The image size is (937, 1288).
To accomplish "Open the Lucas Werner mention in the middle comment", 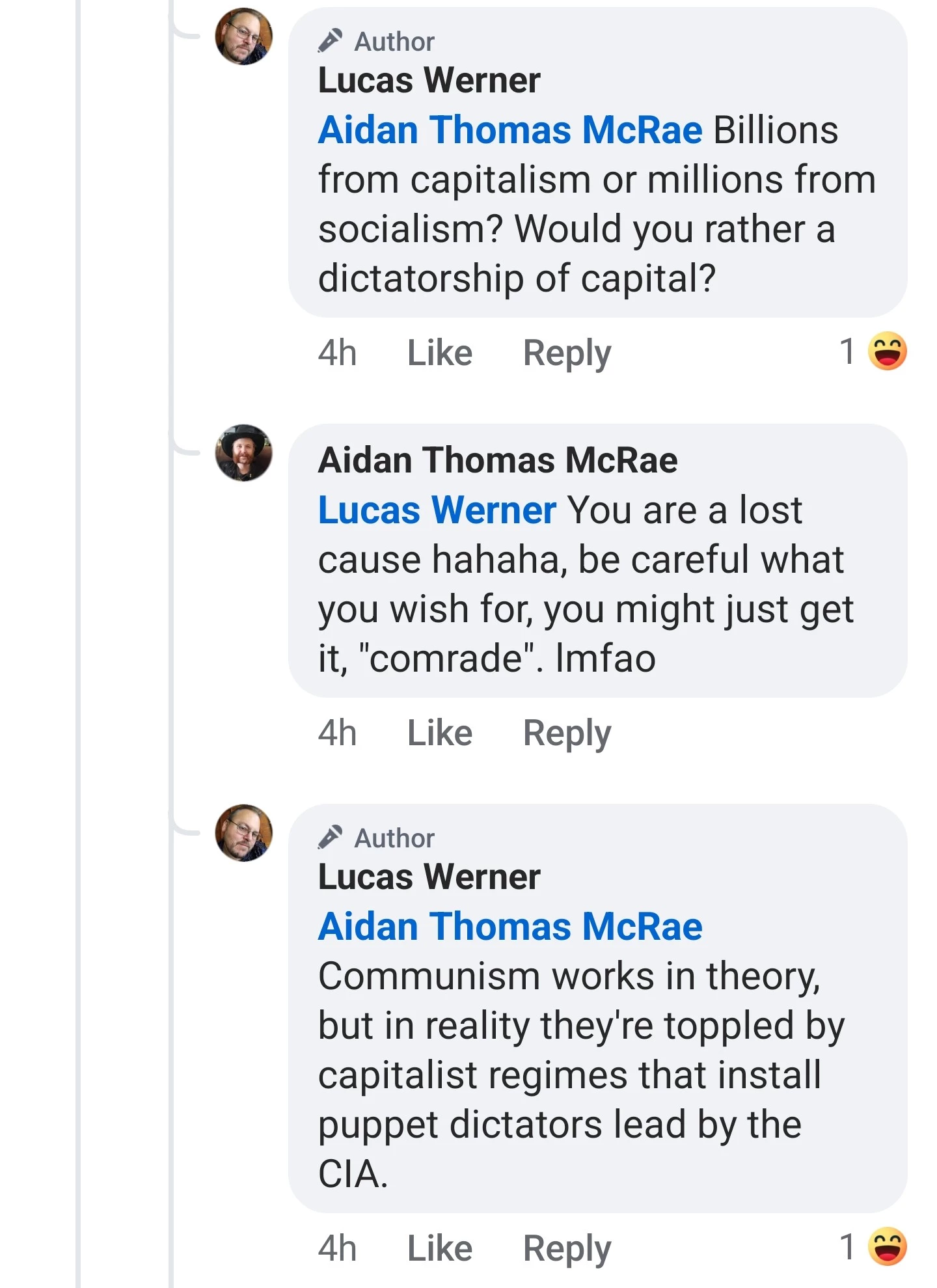I will pyautogui.click(x=437, y=510).
